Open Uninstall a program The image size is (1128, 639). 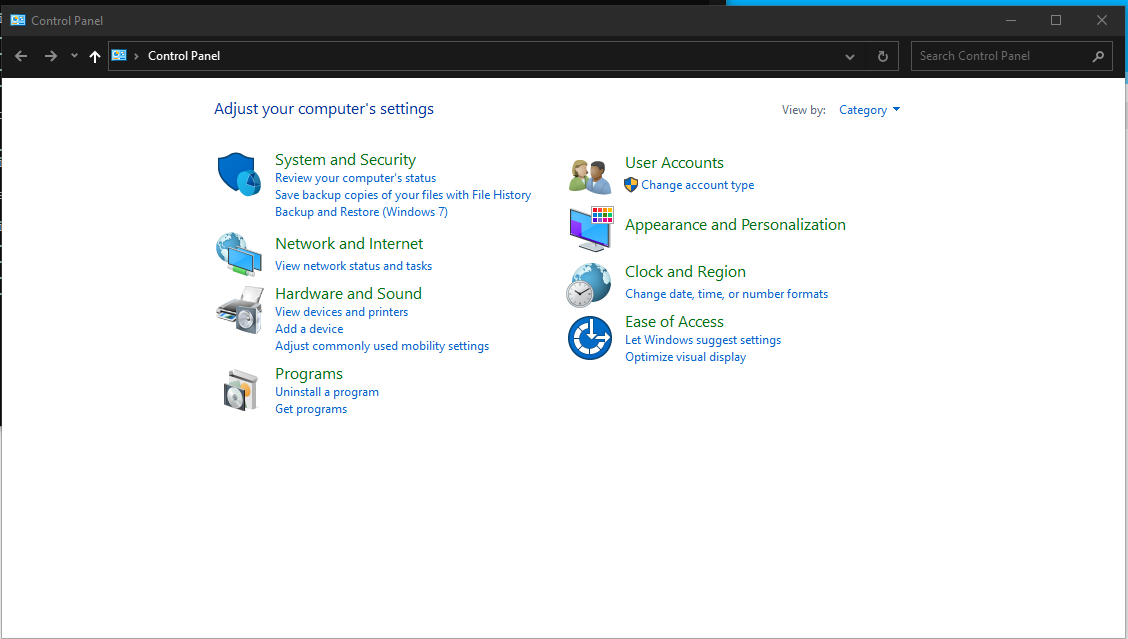(327, 392)
